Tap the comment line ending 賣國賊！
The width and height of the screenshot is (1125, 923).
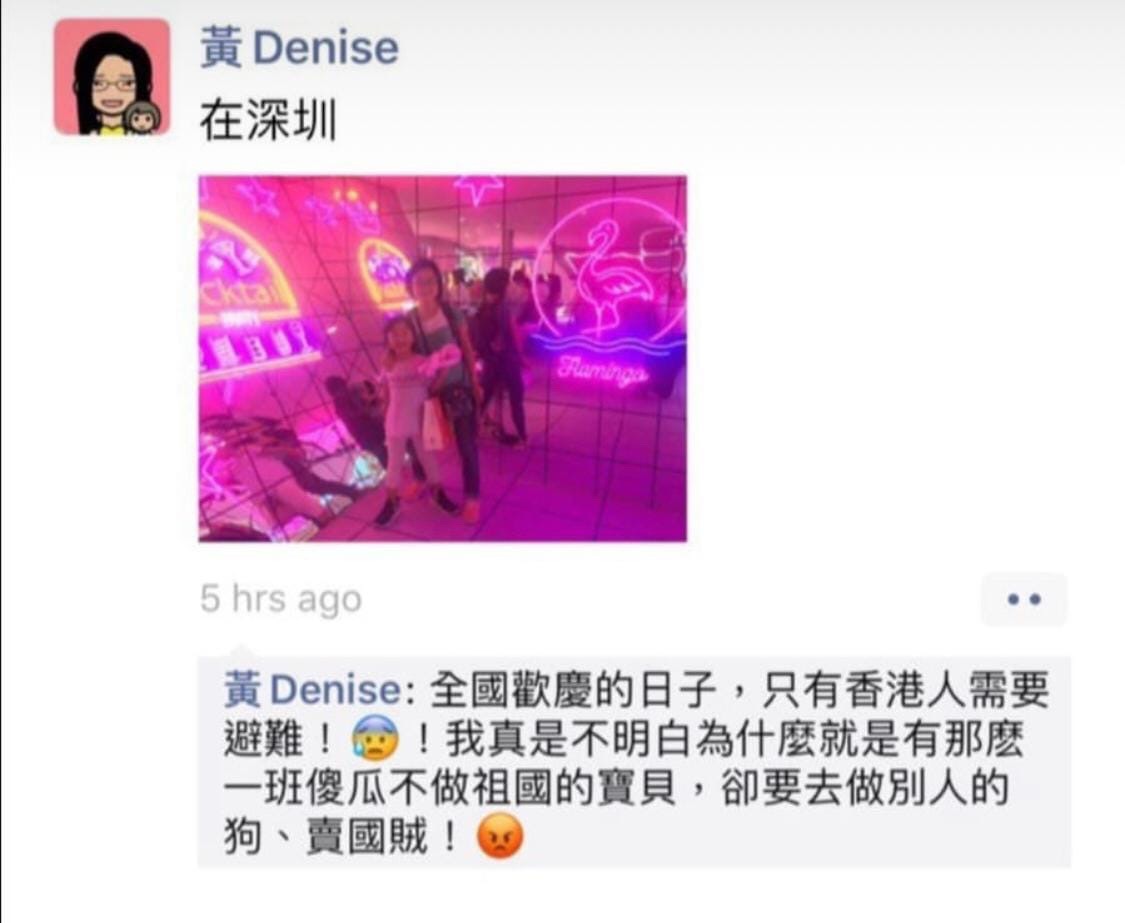pyautogui.click(x=373, y=837)
